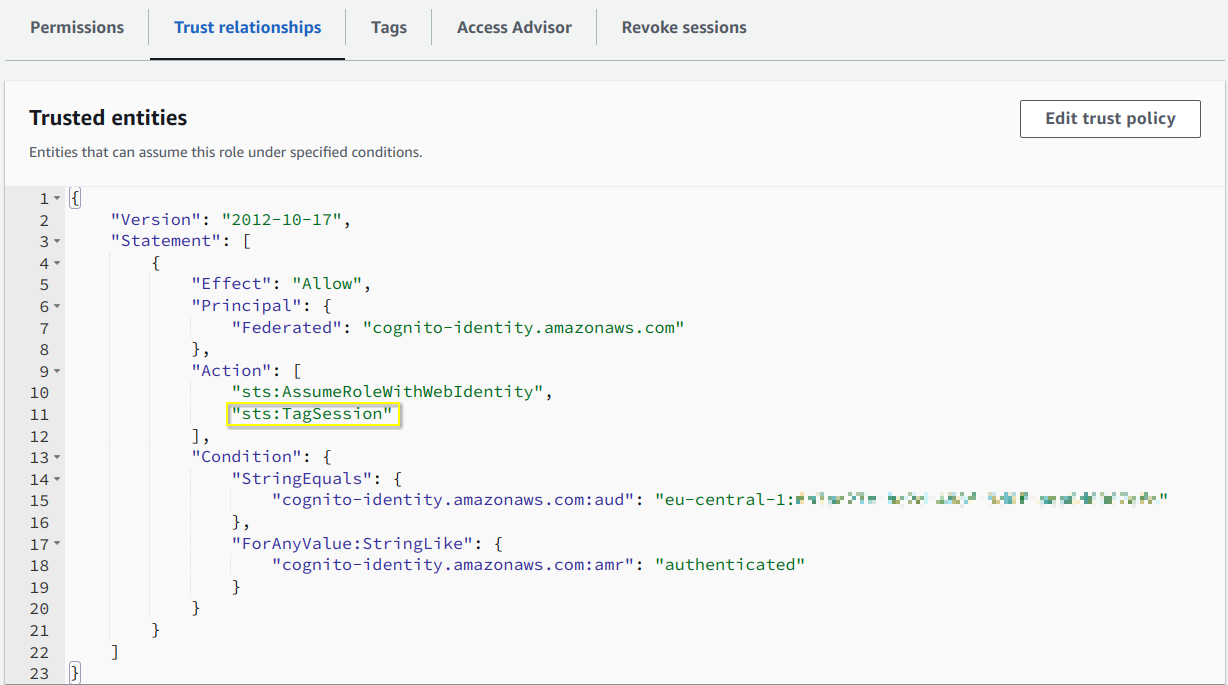
Task: Open the Tags tab
Action: [389, 27]
